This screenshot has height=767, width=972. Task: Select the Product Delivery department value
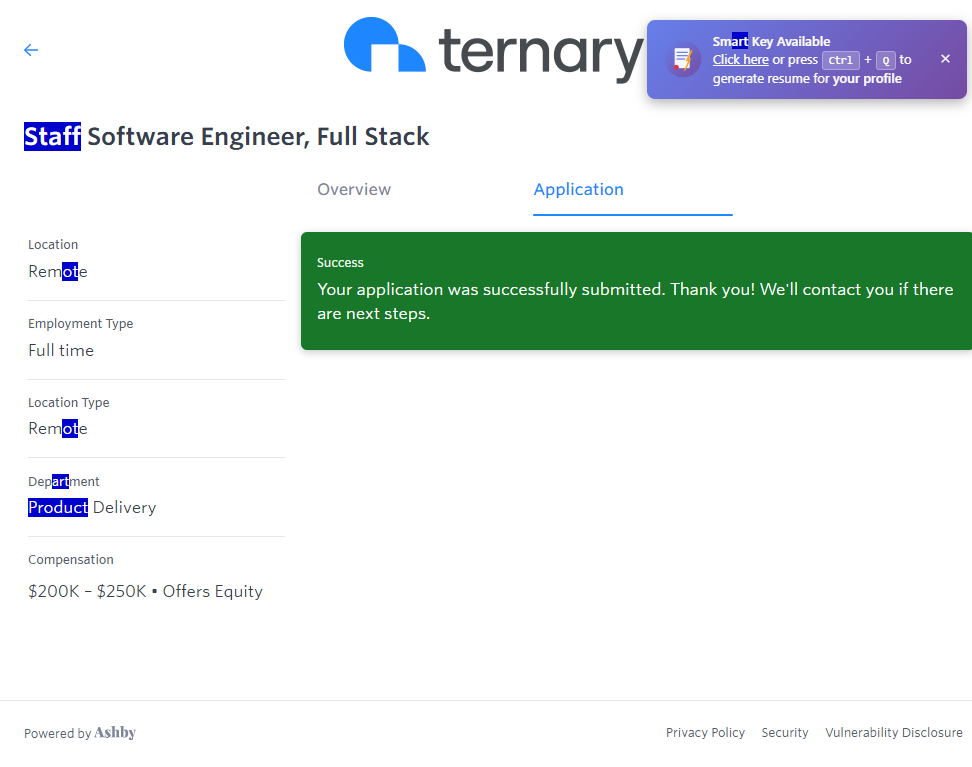point(92,508)
